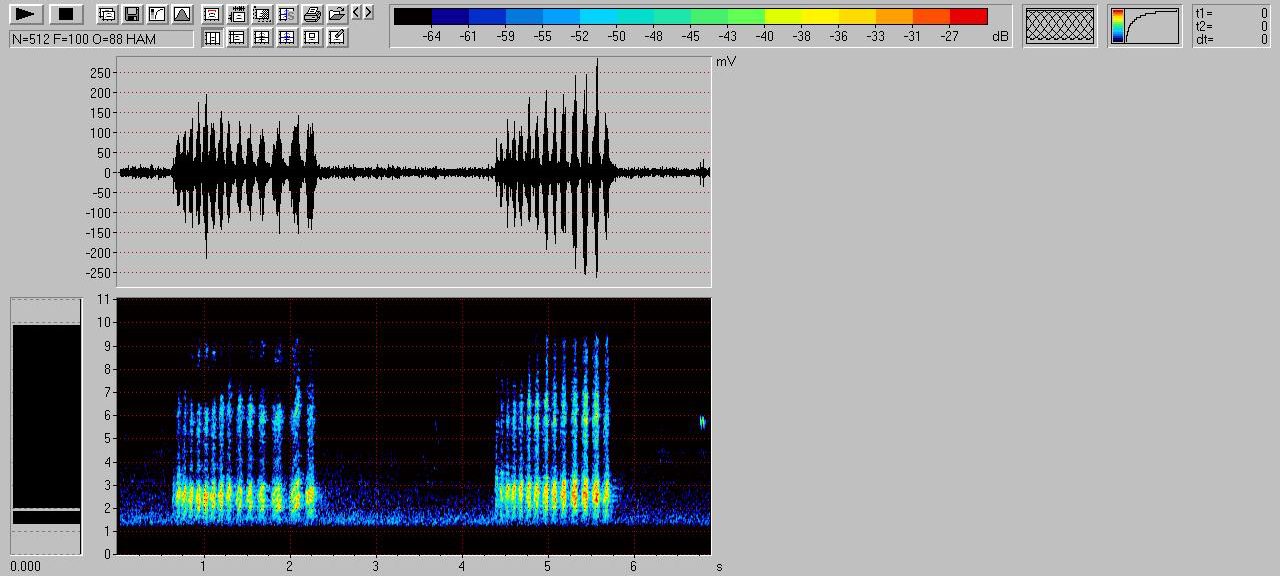Click the t1 t2 dt time readout box

[1232, 26]
